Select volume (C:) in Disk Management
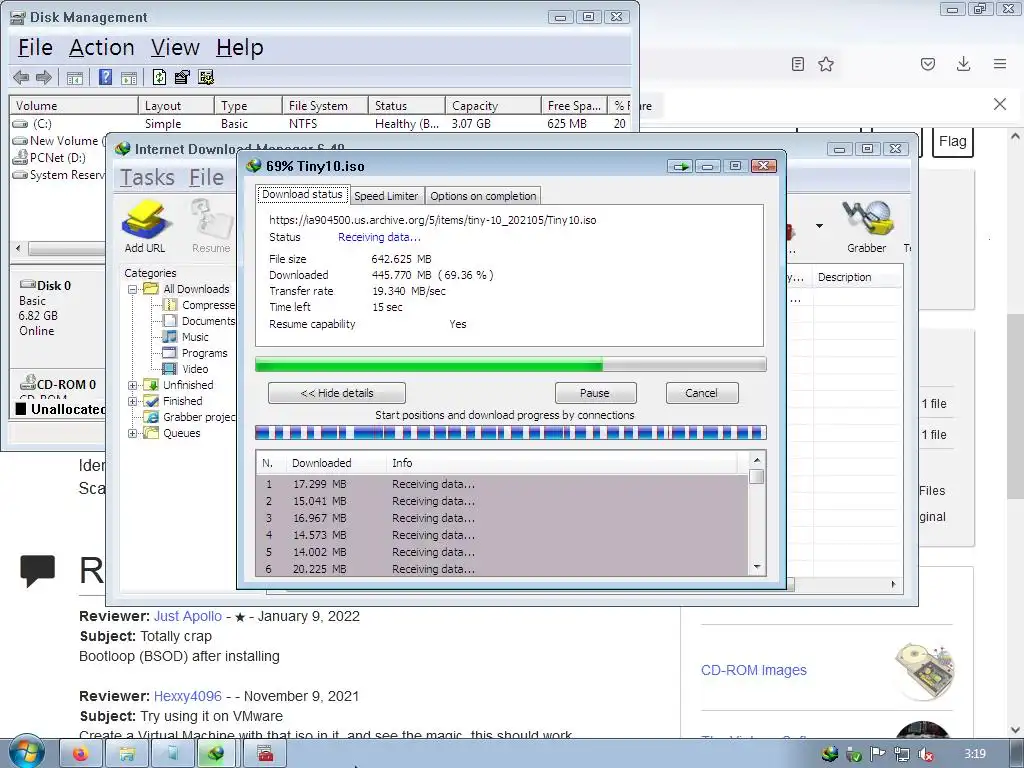1024x768 pixels. 41,123
